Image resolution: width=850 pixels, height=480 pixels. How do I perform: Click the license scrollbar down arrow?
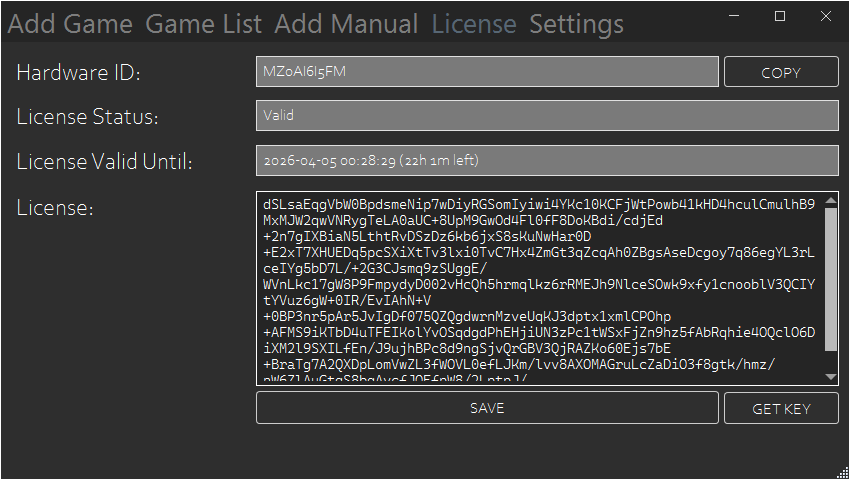tap(830, 376)
